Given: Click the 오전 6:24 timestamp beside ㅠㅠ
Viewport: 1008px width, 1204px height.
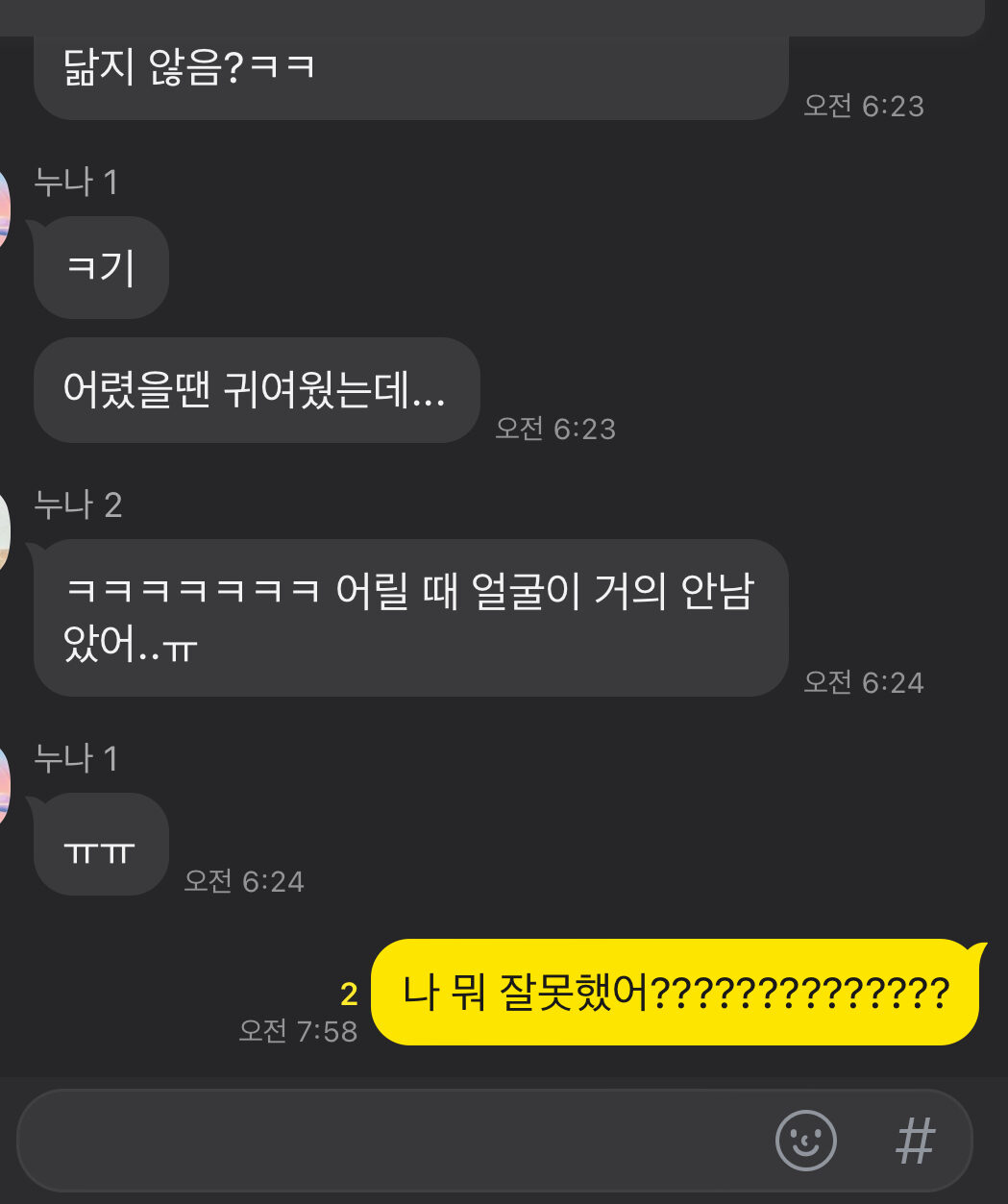Looking at the screenshot, I should (244, 881).
